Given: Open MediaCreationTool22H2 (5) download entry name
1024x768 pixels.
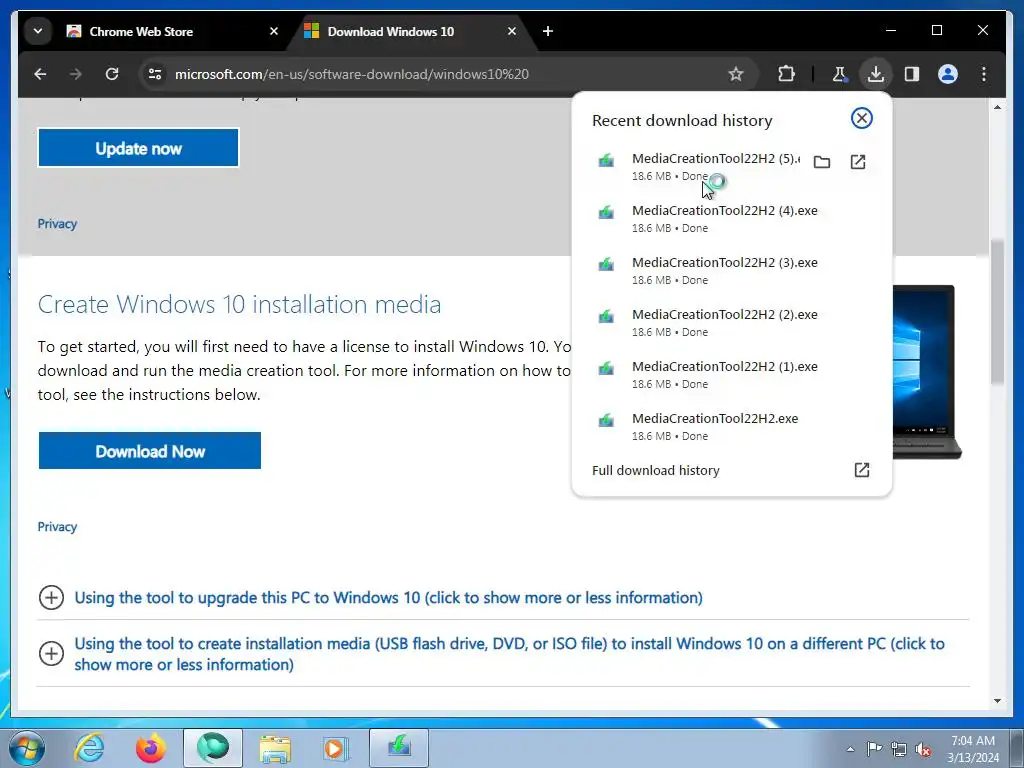Looking at the screenshot, I should click(716, 159).
